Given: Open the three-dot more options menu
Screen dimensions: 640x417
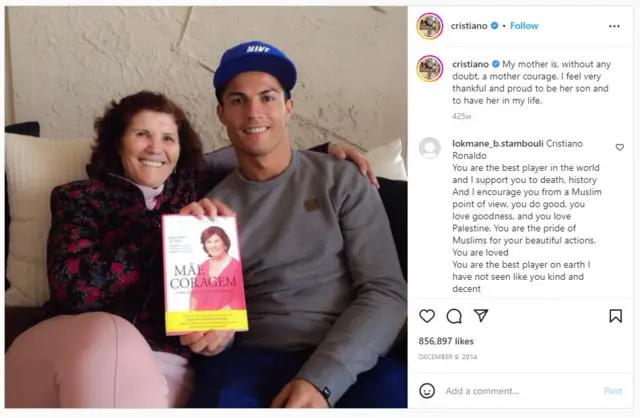Looking at the screenshot, I should (x=614, y=26).
